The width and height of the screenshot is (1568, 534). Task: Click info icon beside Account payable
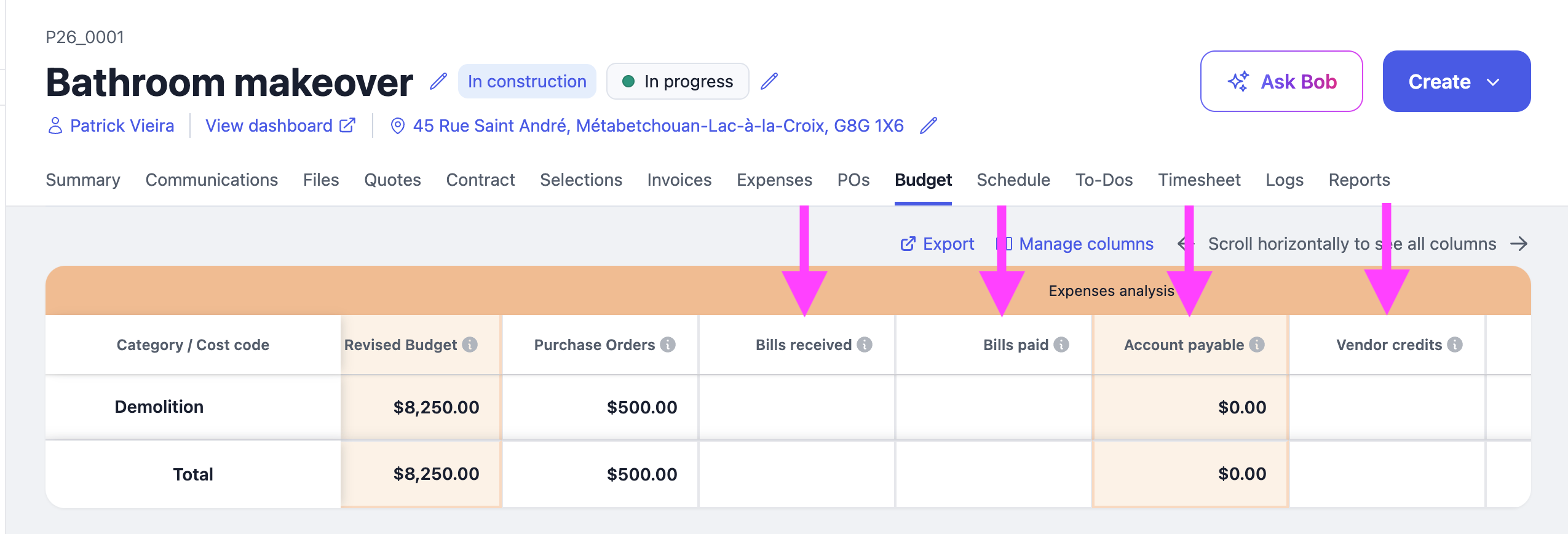coord(1257,345)
